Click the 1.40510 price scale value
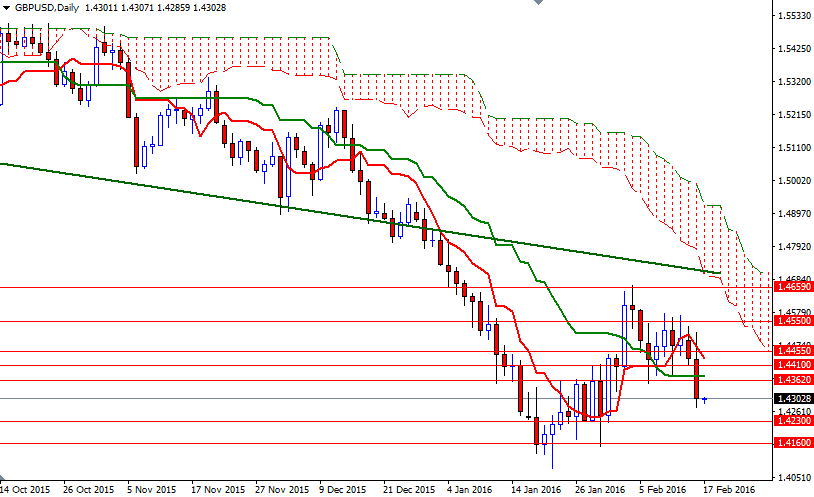 [794, 477]
